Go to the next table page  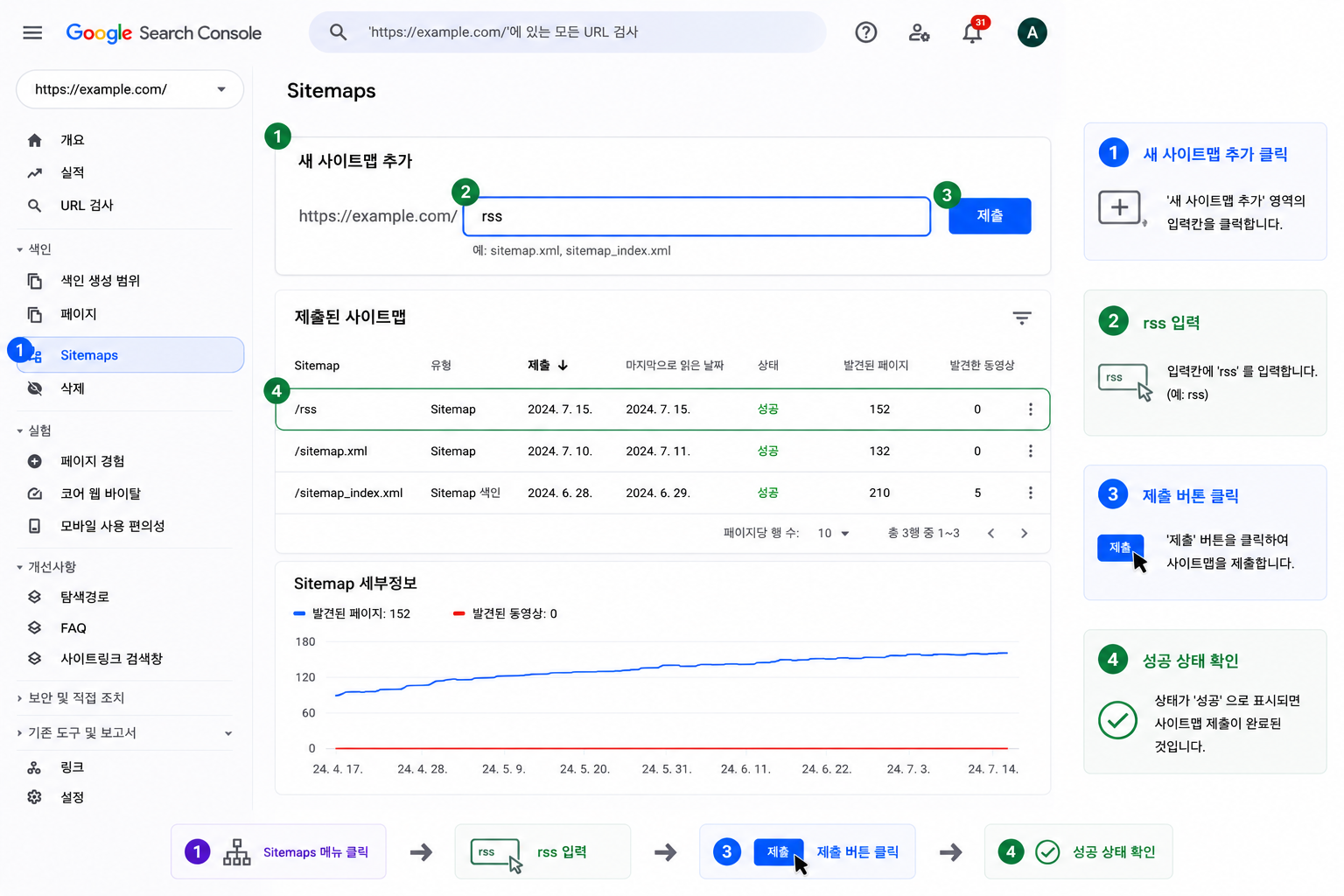(x=1024, y=533)
